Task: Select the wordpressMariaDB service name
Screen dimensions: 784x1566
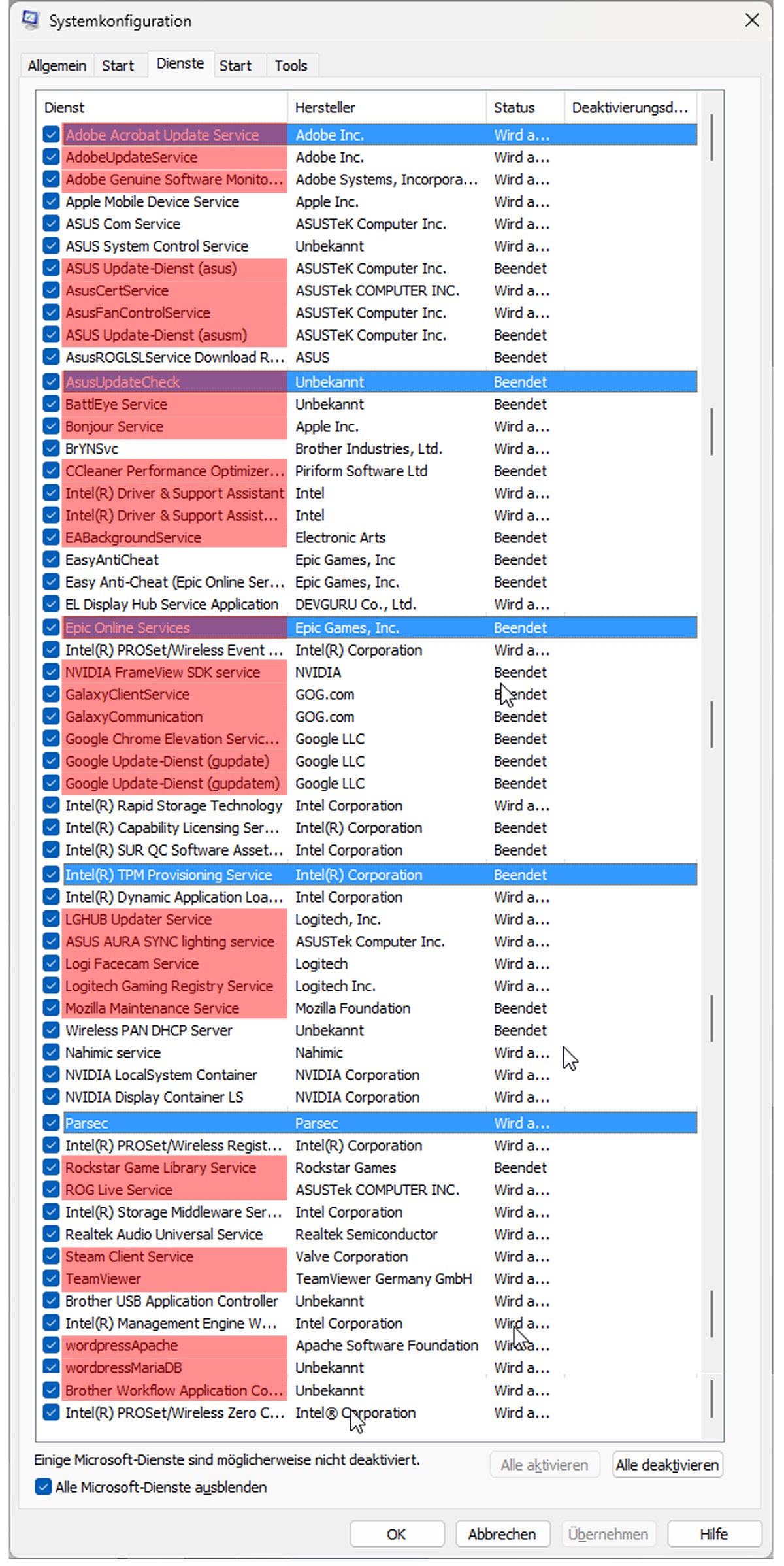Action: (x=123, y=1367)
